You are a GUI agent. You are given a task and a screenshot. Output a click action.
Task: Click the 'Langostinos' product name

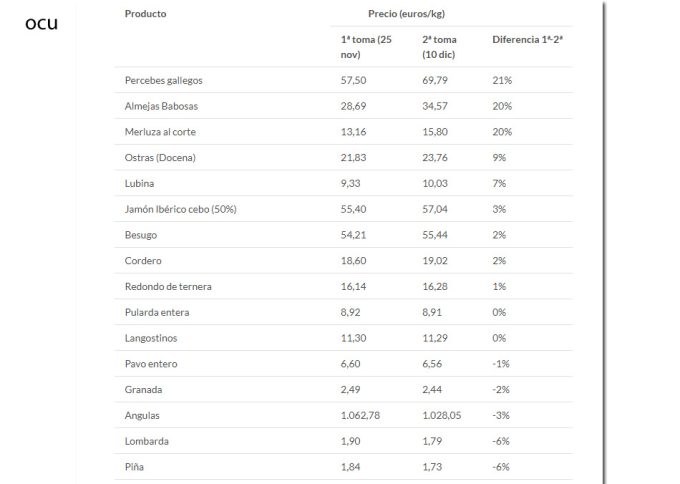[152, 338]
